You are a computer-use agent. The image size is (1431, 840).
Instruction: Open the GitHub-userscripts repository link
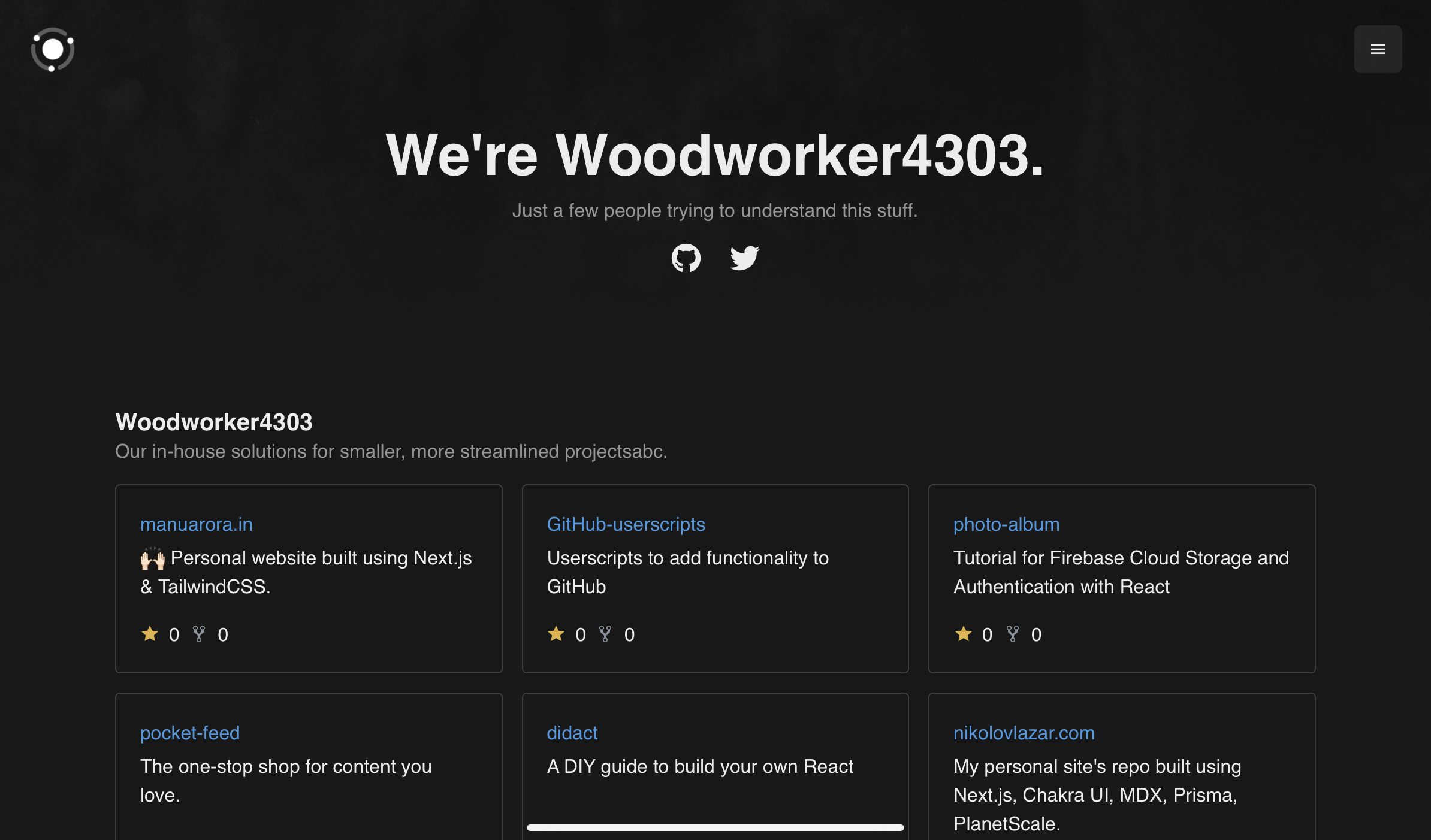pos(626,524)
